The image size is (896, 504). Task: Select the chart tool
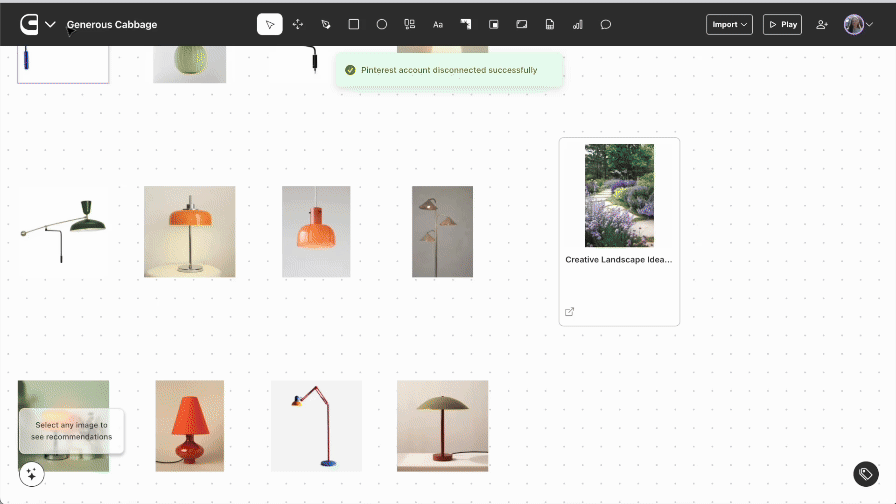click(x=578, y=24)
